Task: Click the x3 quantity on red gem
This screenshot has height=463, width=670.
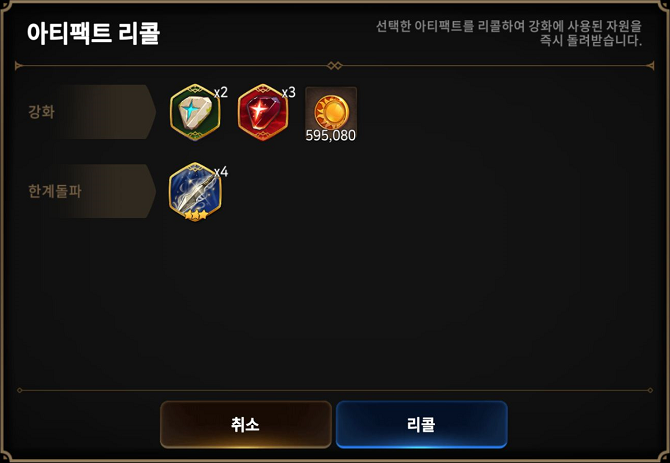Action: (x=288, y=92)
